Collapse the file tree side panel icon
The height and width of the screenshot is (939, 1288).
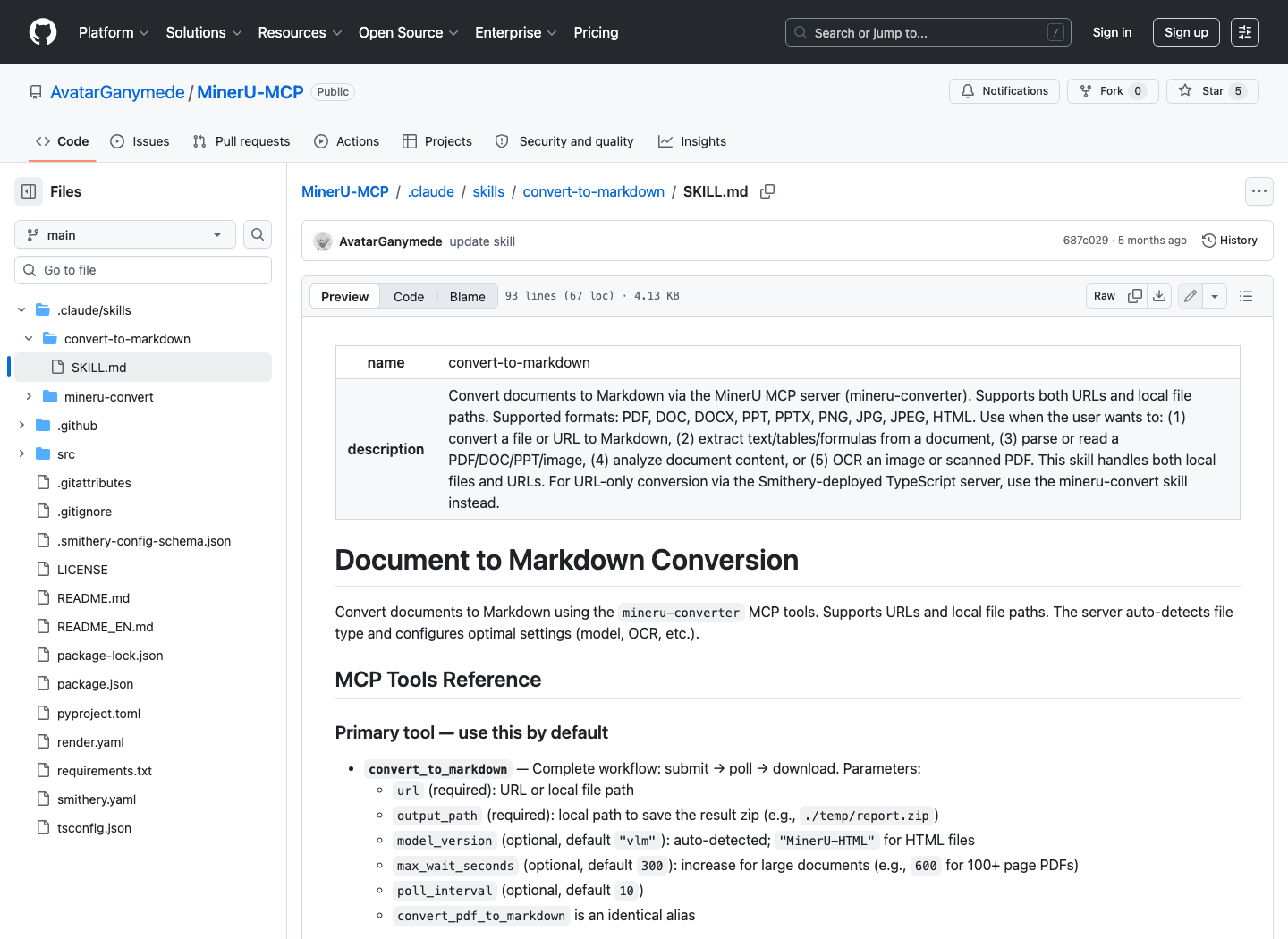(x=29, y=191)
